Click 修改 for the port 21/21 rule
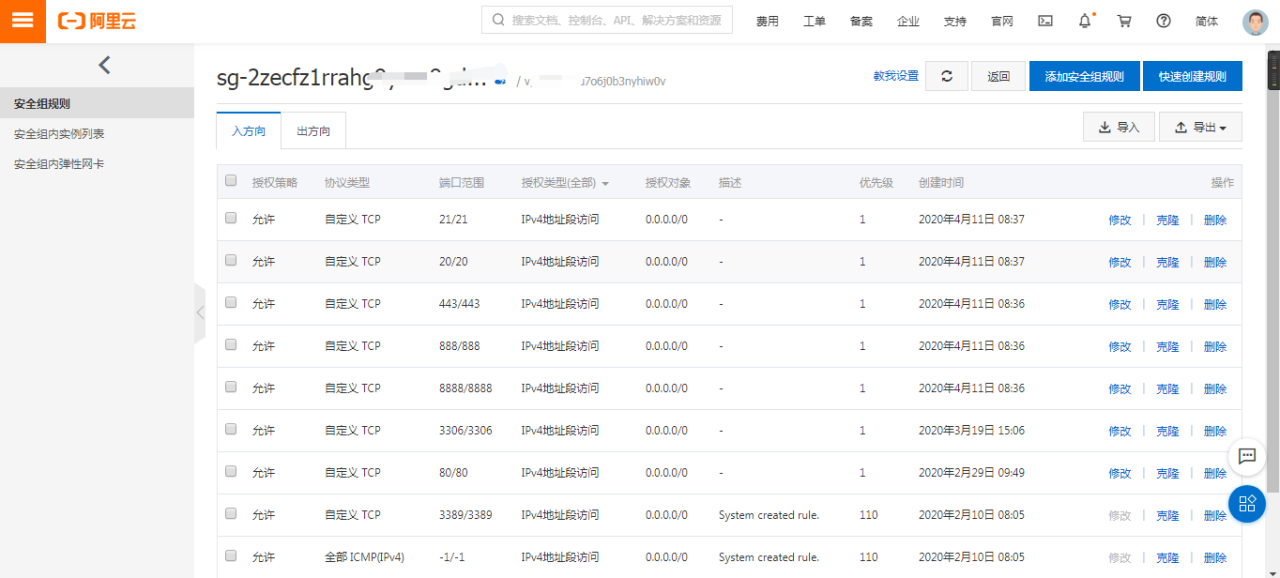 (1119, 219)
